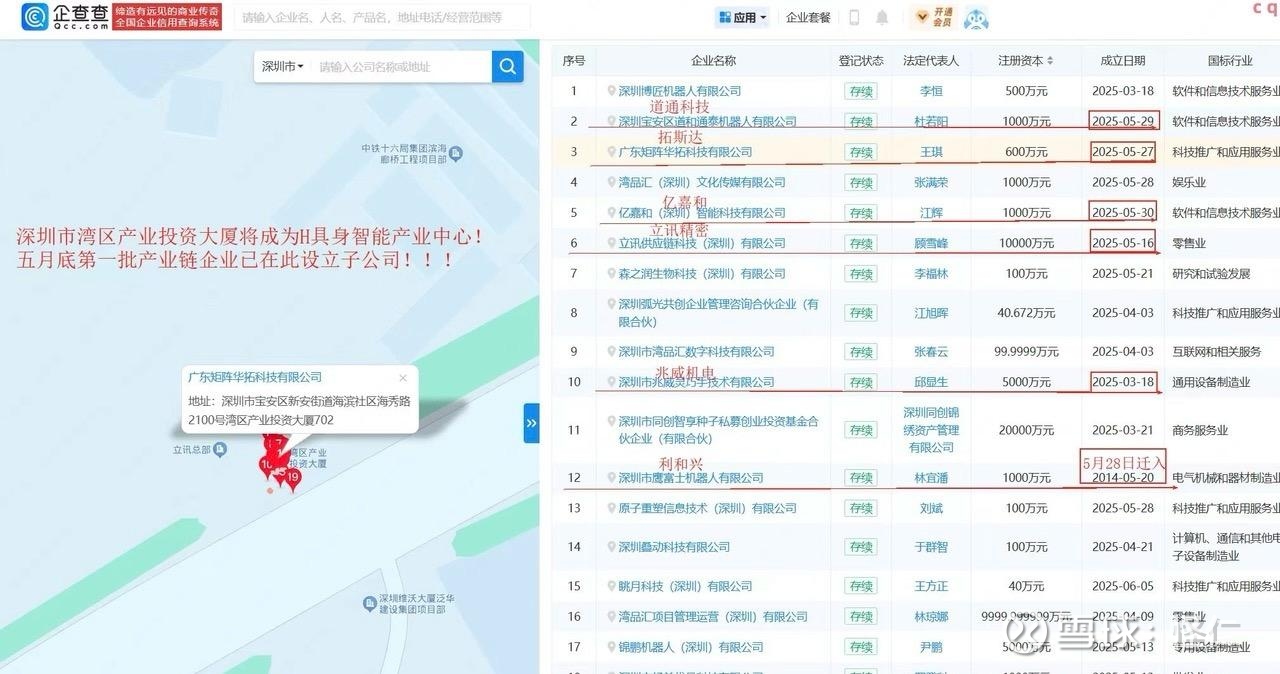Click location pin beside 深圳弧光共创企业管理咨询合伙企业
Viewport: 1280px width, 674px height.
(x=611, y=304)
